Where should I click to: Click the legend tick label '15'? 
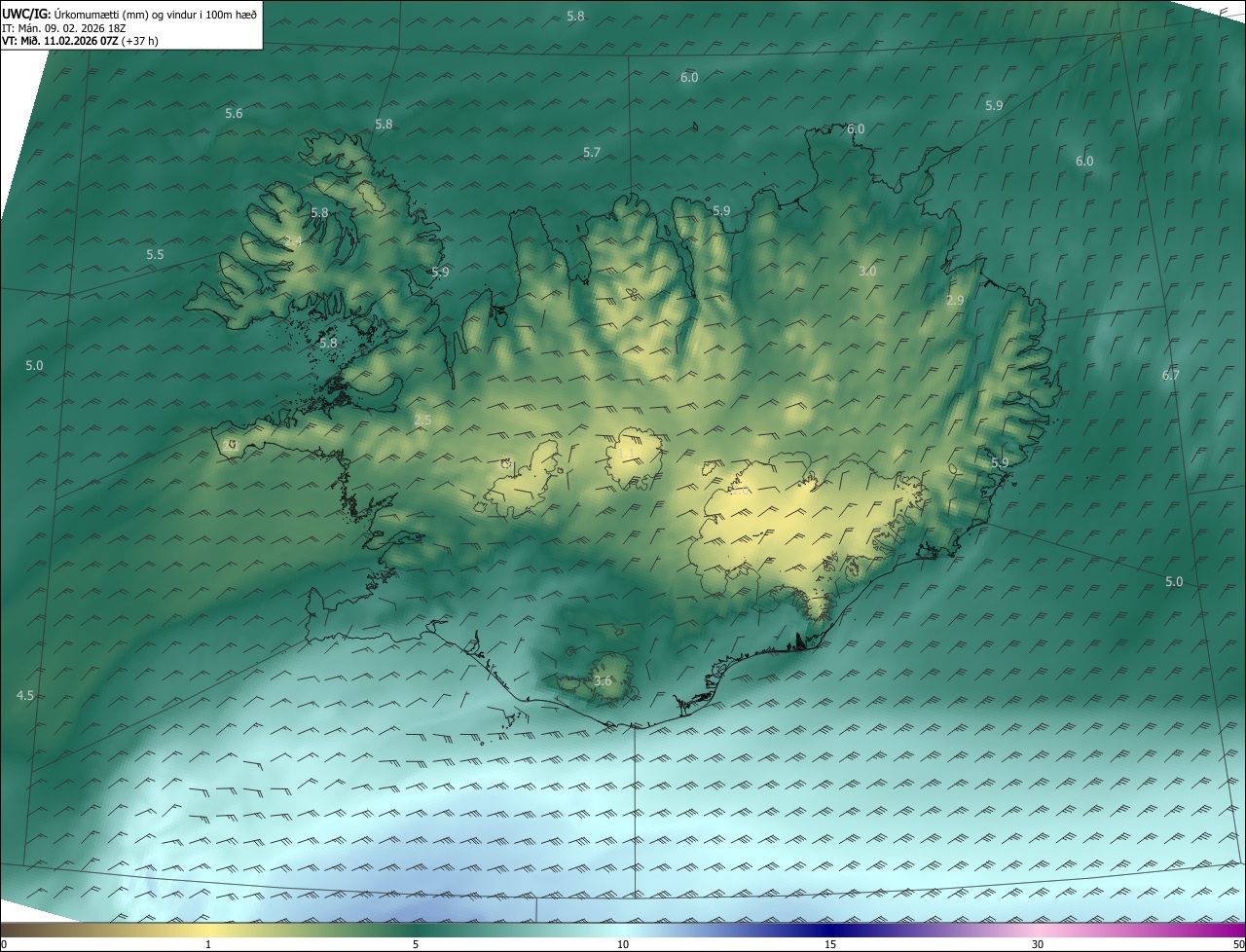[830, 944]
